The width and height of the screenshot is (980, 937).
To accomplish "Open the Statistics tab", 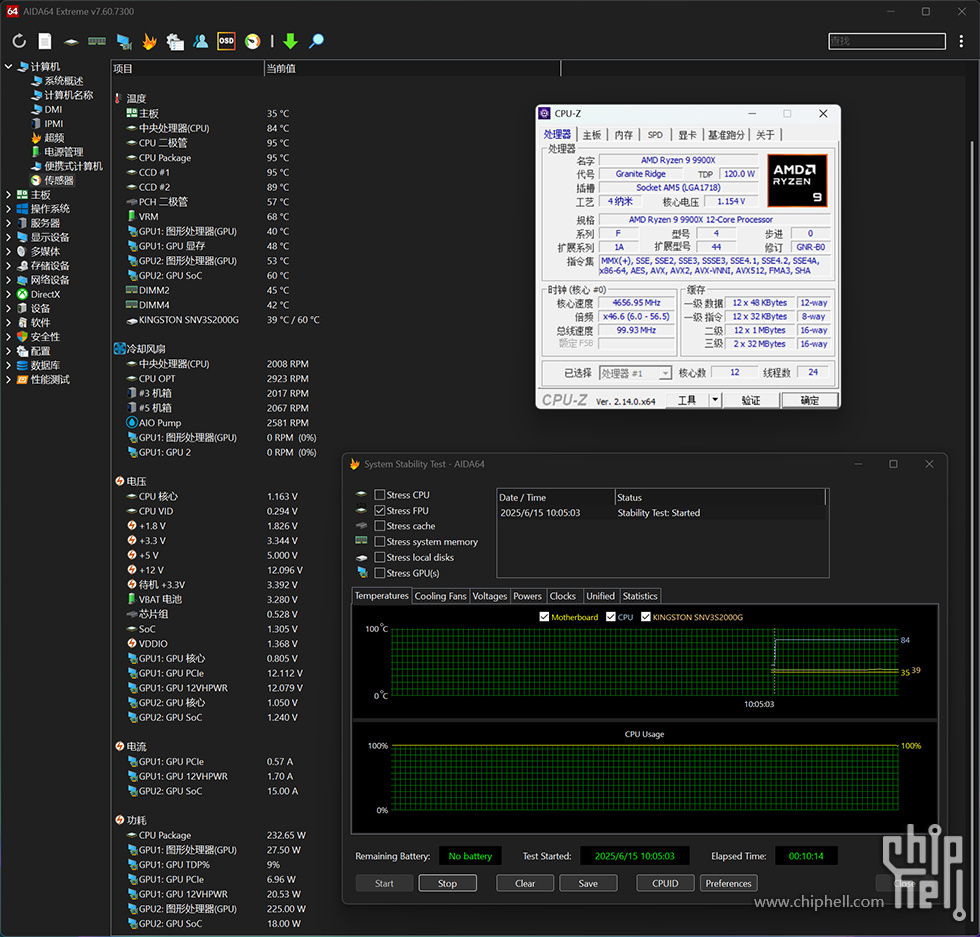I will click(640, 596).
